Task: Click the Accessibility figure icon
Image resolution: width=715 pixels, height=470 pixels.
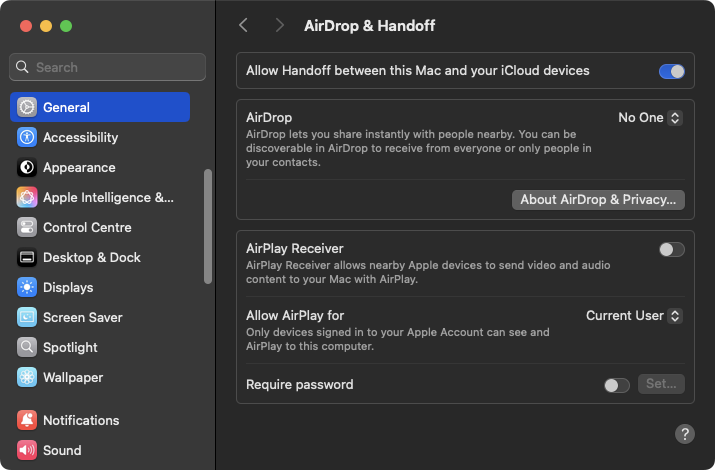Action: (27, 137)
